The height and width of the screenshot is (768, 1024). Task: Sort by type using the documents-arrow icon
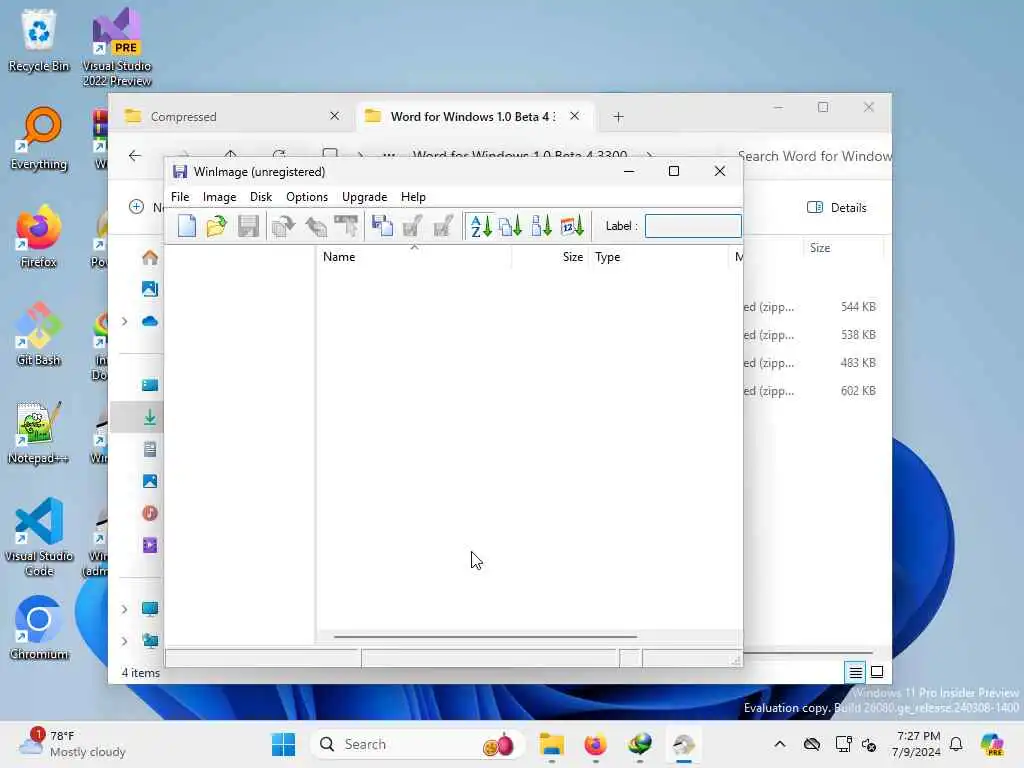pos(511,226)
